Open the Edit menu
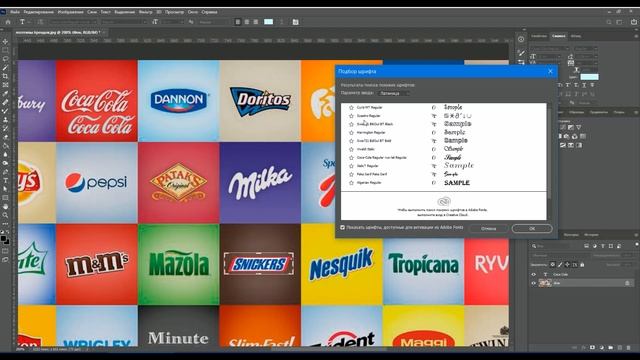Screen dimensions: 640x360 (39, 12)
